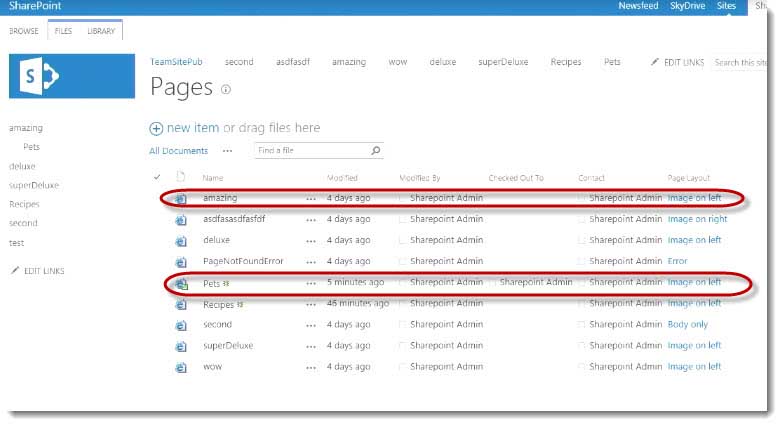Open Image on right layout link
The height and width of the screenshot is (426, 782).
pyautogui.click(x=697, y=219)
